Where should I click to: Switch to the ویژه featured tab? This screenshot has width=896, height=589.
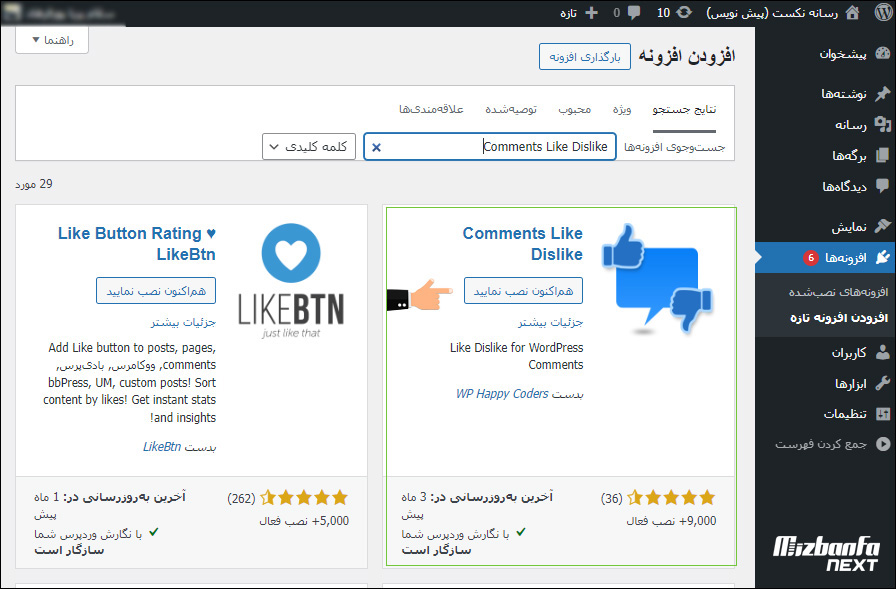(x=622, y=109)
